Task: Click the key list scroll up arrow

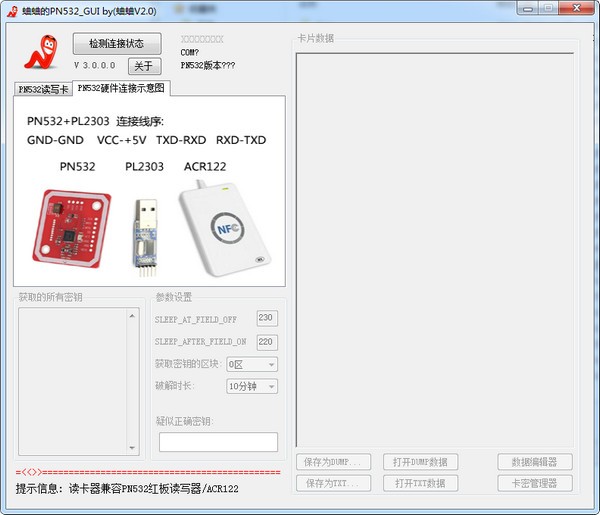Action: 132,316
